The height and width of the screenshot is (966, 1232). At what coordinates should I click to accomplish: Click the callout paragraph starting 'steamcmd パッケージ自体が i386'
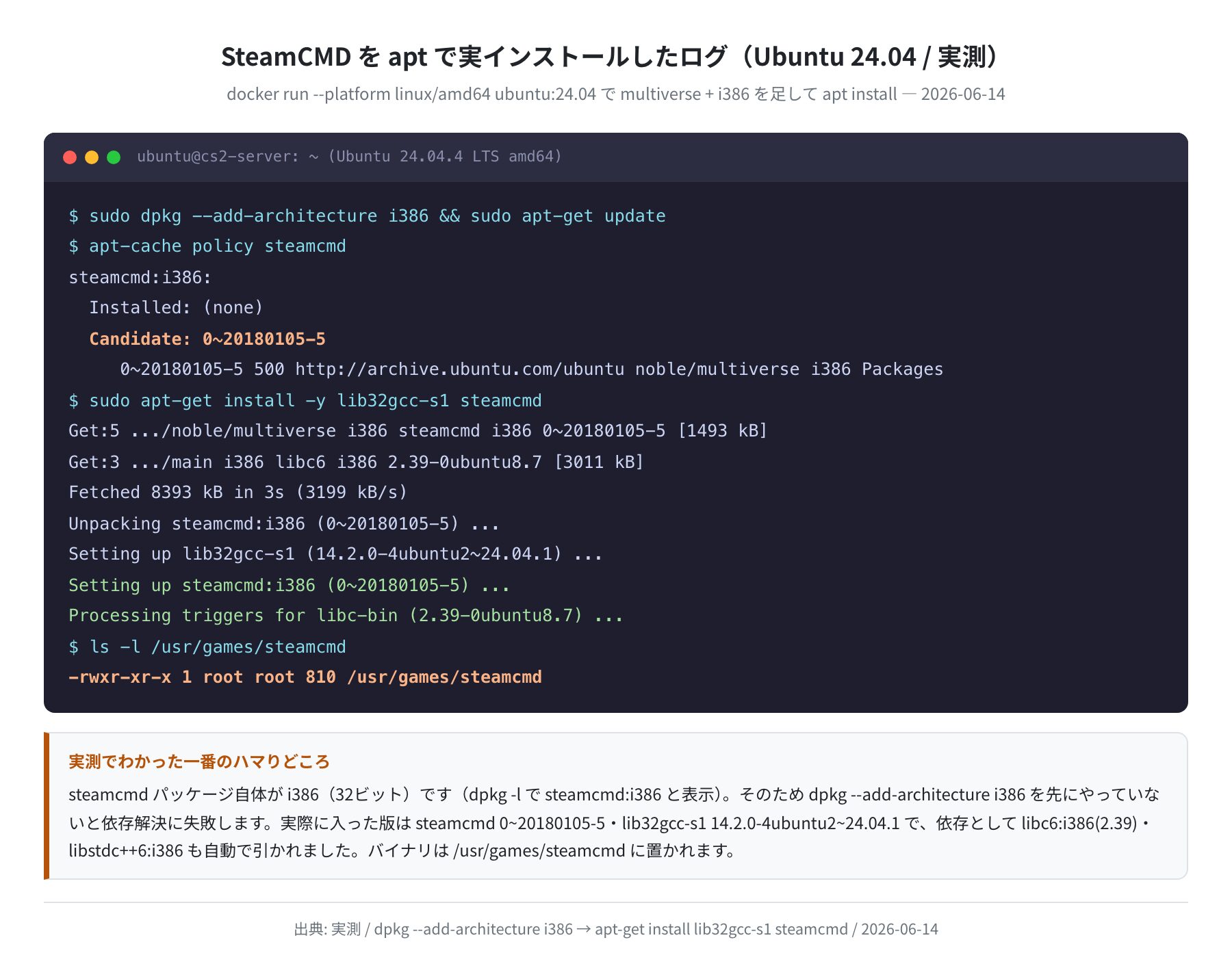tap(614, 822)
